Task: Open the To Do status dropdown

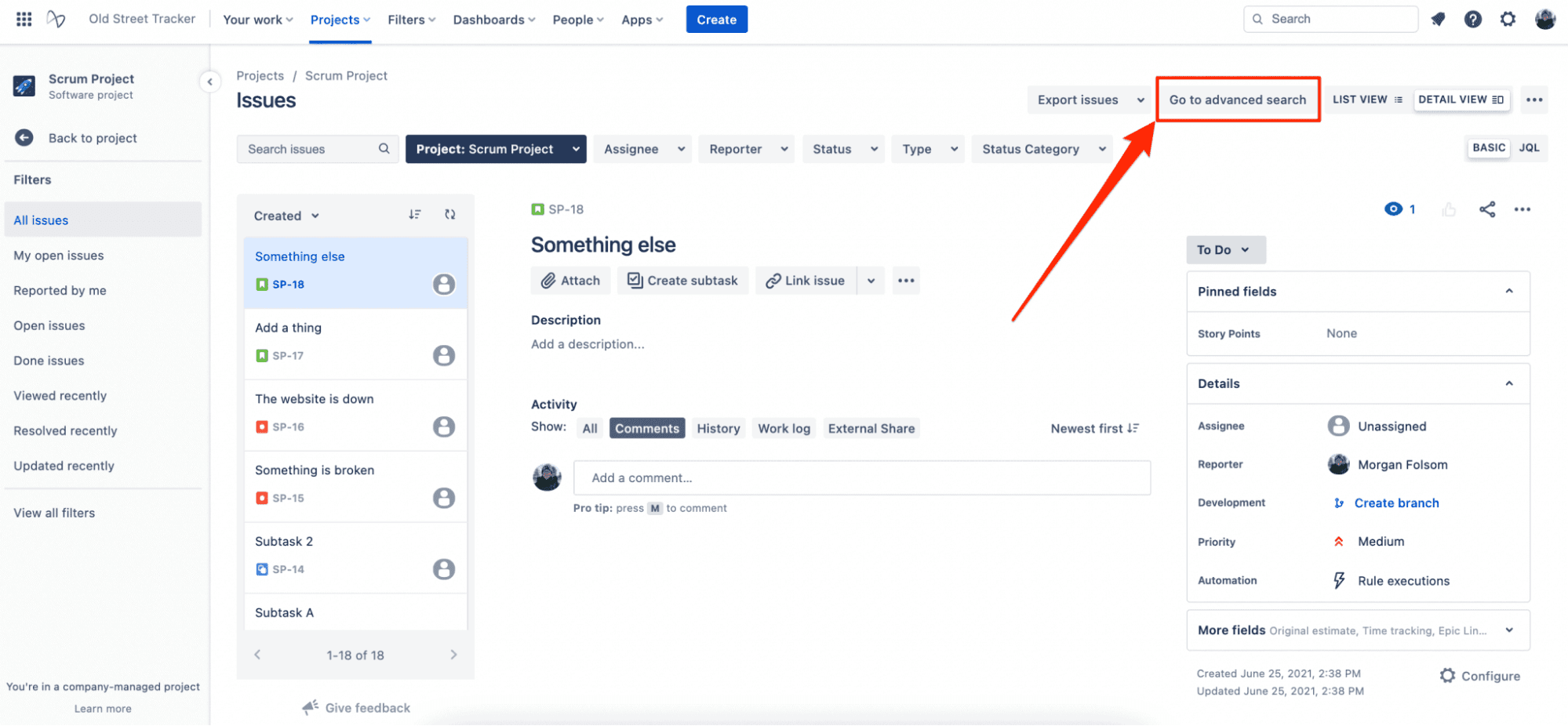Action: (1225, 249)
